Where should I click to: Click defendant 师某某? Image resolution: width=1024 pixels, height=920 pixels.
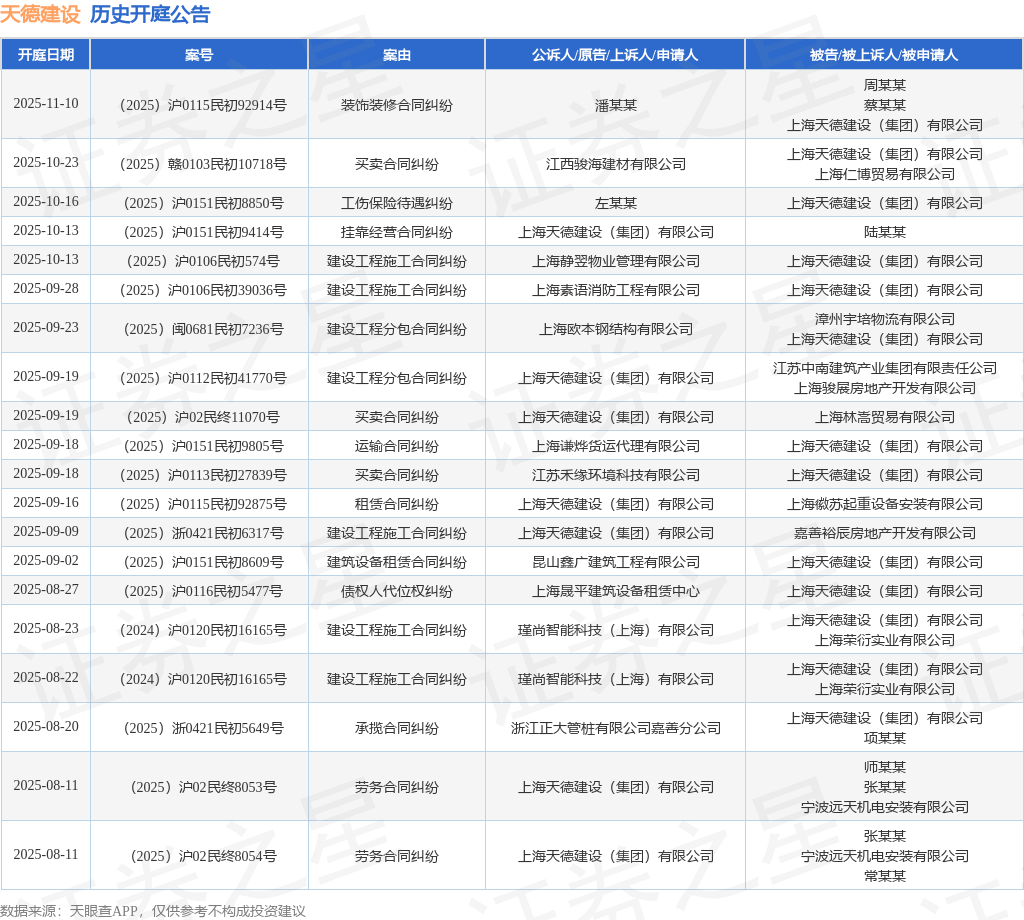(884, 767)
